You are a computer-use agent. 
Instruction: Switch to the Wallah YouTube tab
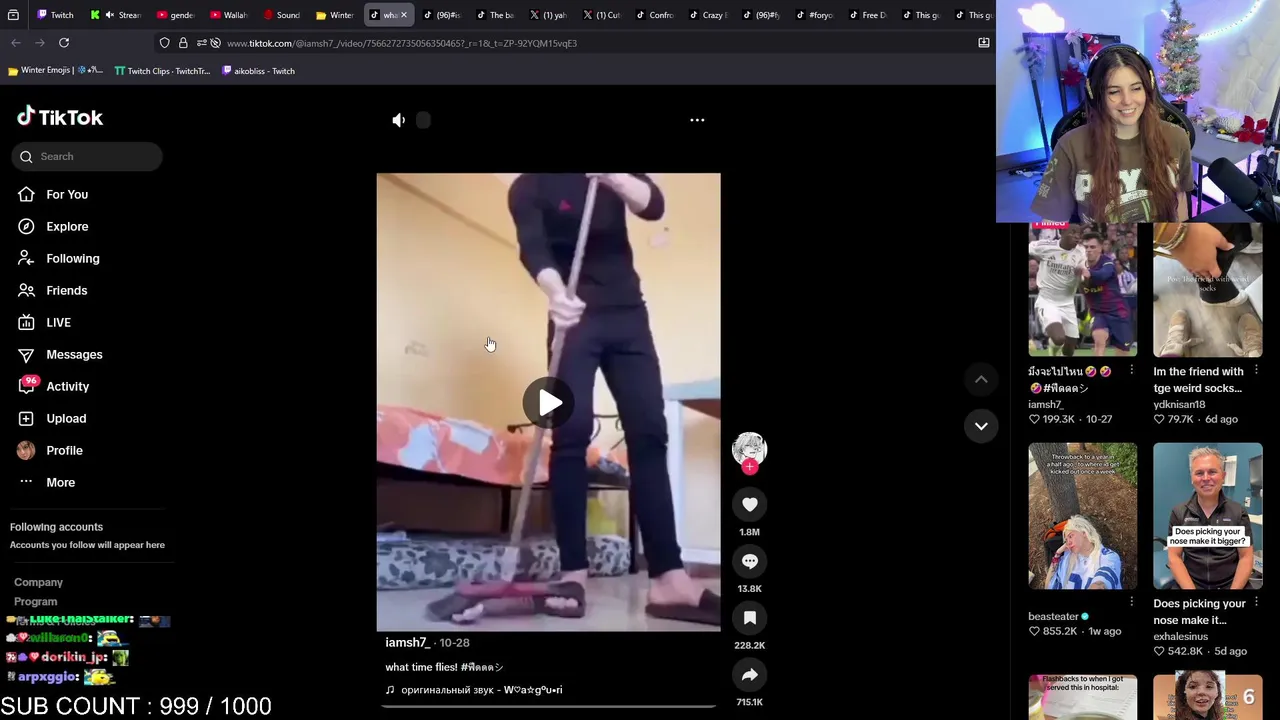(x=228, y=15)
